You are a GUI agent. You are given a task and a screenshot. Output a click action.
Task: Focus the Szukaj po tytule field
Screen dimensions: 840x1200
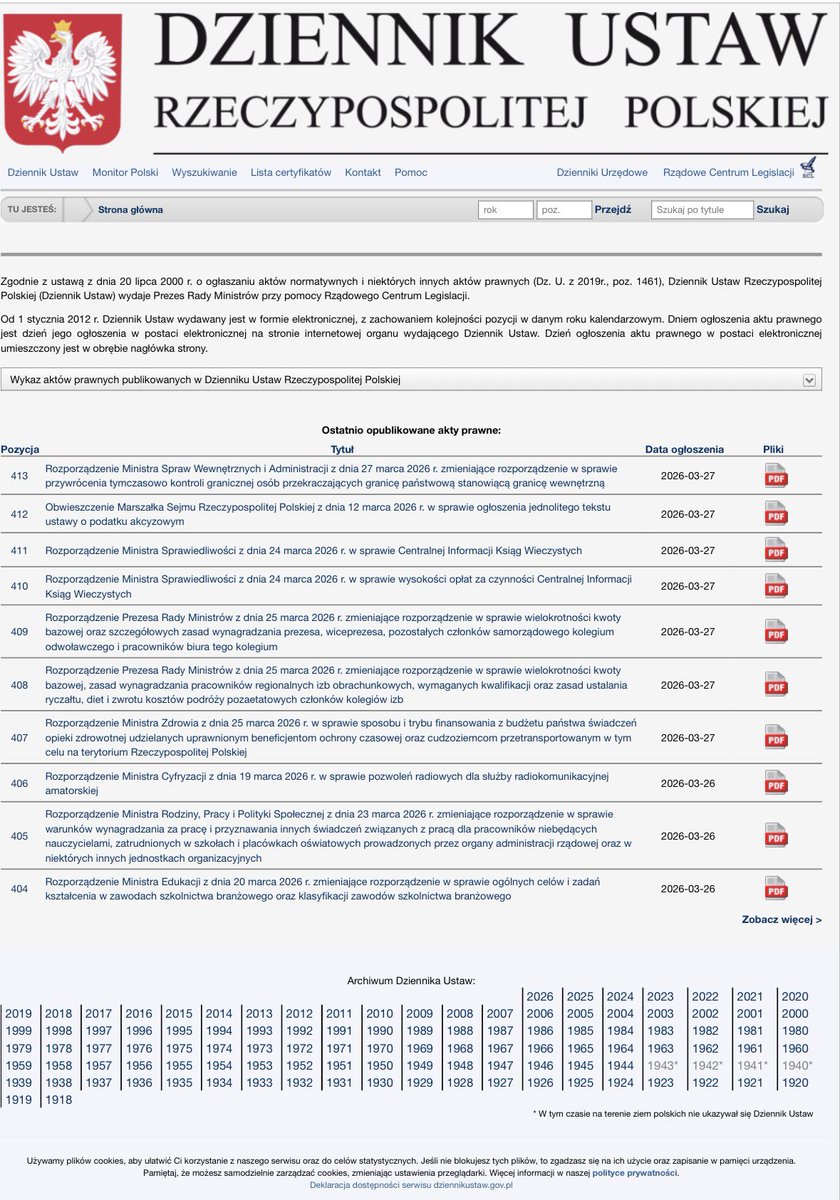coord(702,210)
